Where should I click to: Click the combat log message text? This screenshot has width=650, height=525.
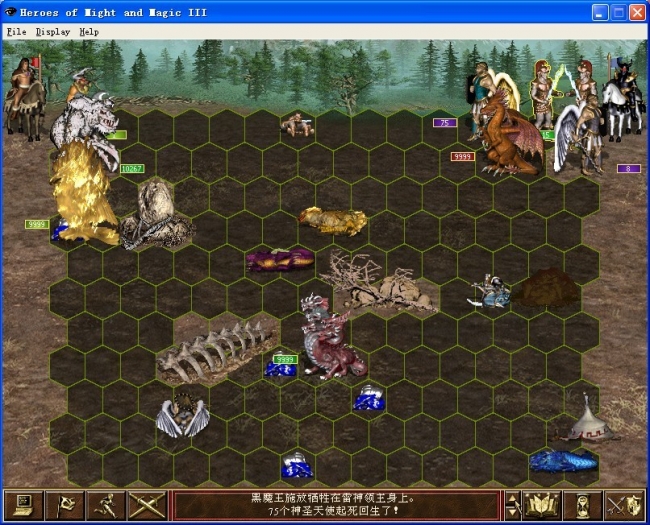tap(332, 504)
